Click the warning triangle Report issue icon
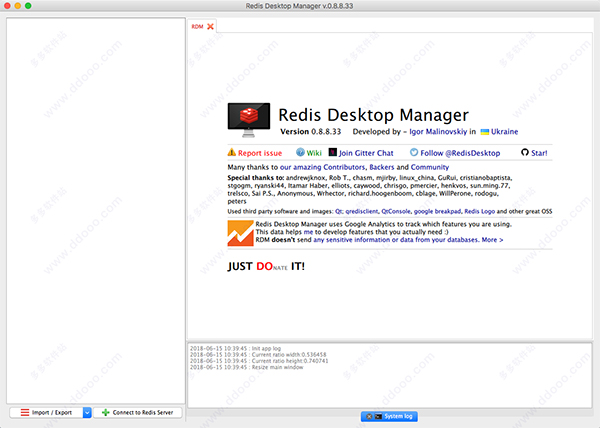This screenshot has width=600, height=428. [x=232, y=152]
